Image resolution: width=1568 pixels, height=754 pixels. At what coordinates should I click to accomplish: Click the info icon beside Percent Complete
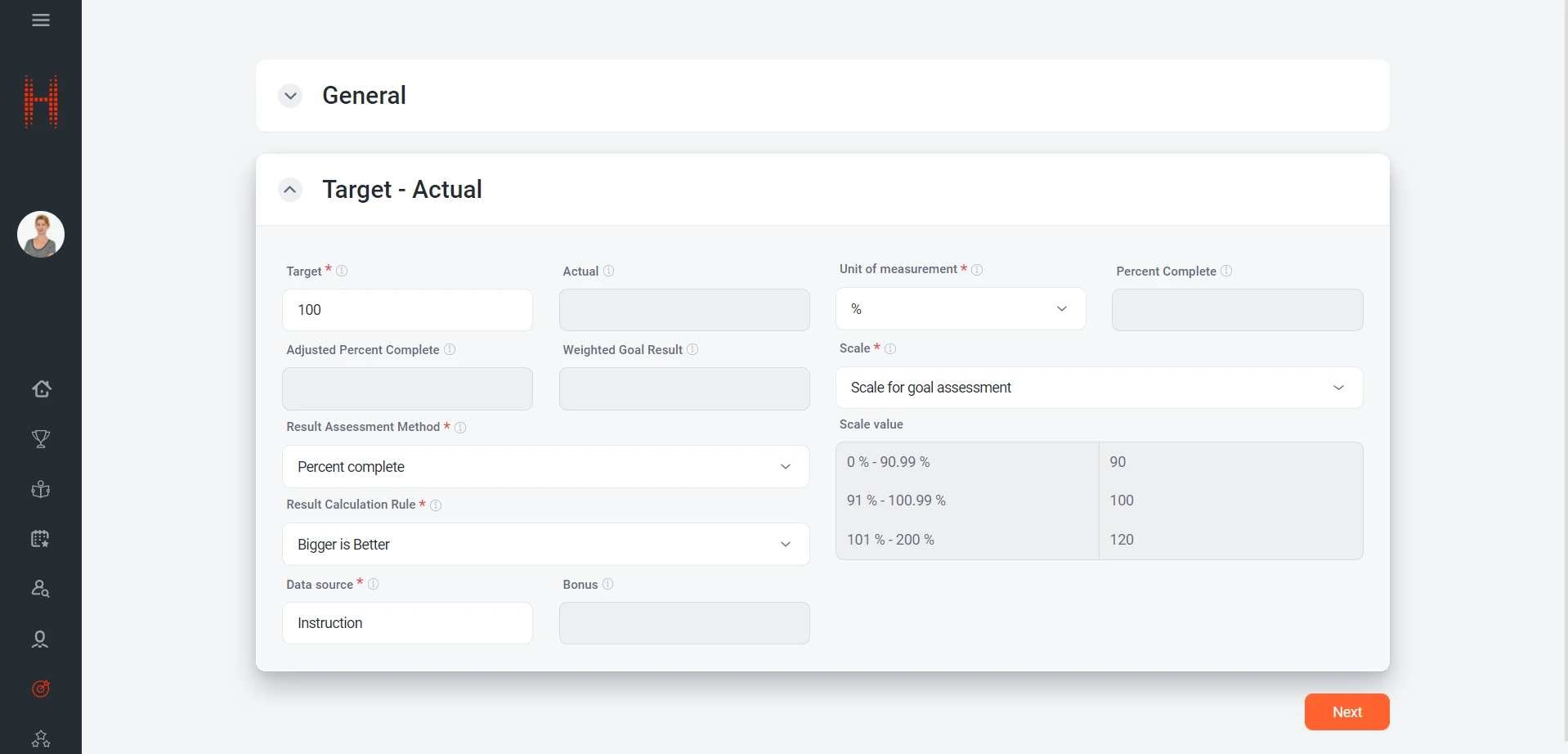point(1226,271)
